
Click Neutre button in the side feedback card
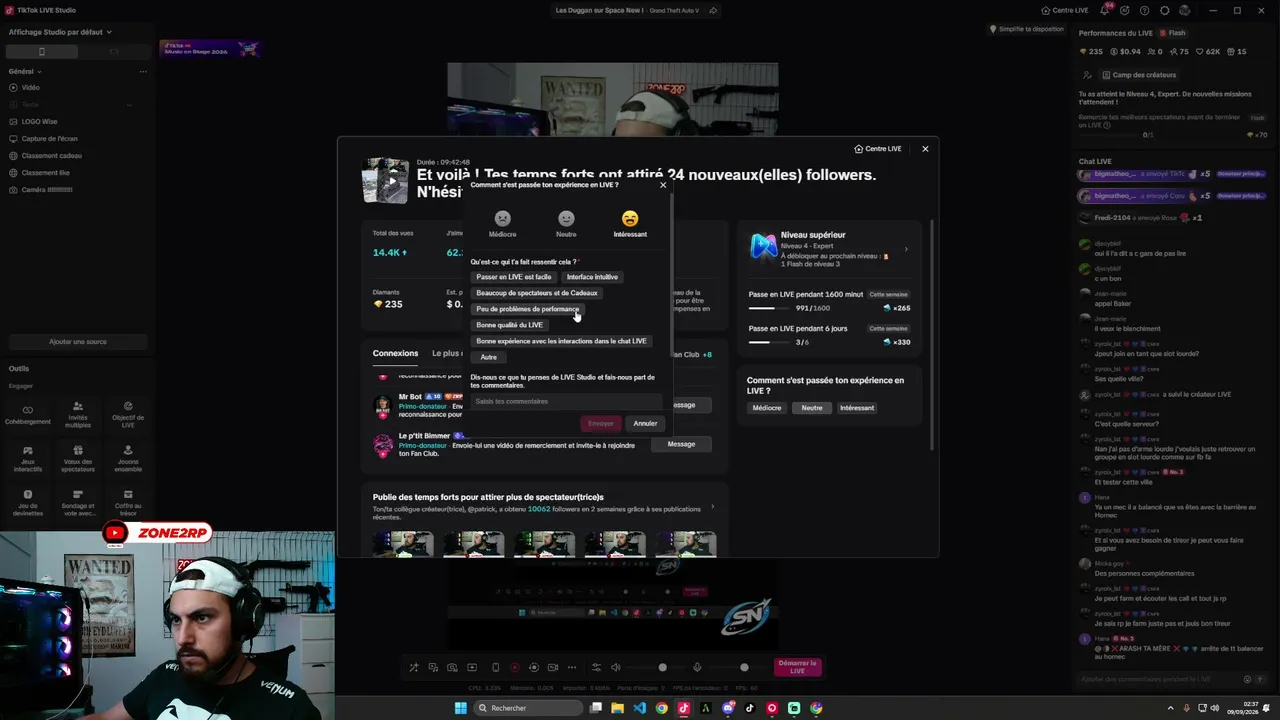tap(812, 408)
